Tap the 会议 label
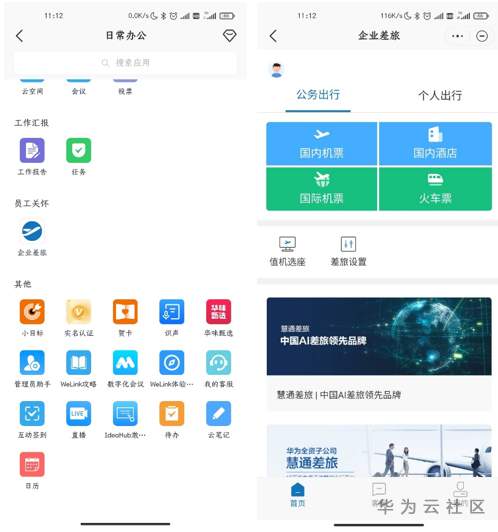The width and height of the screenshot is (498, 532). point(79,91)
